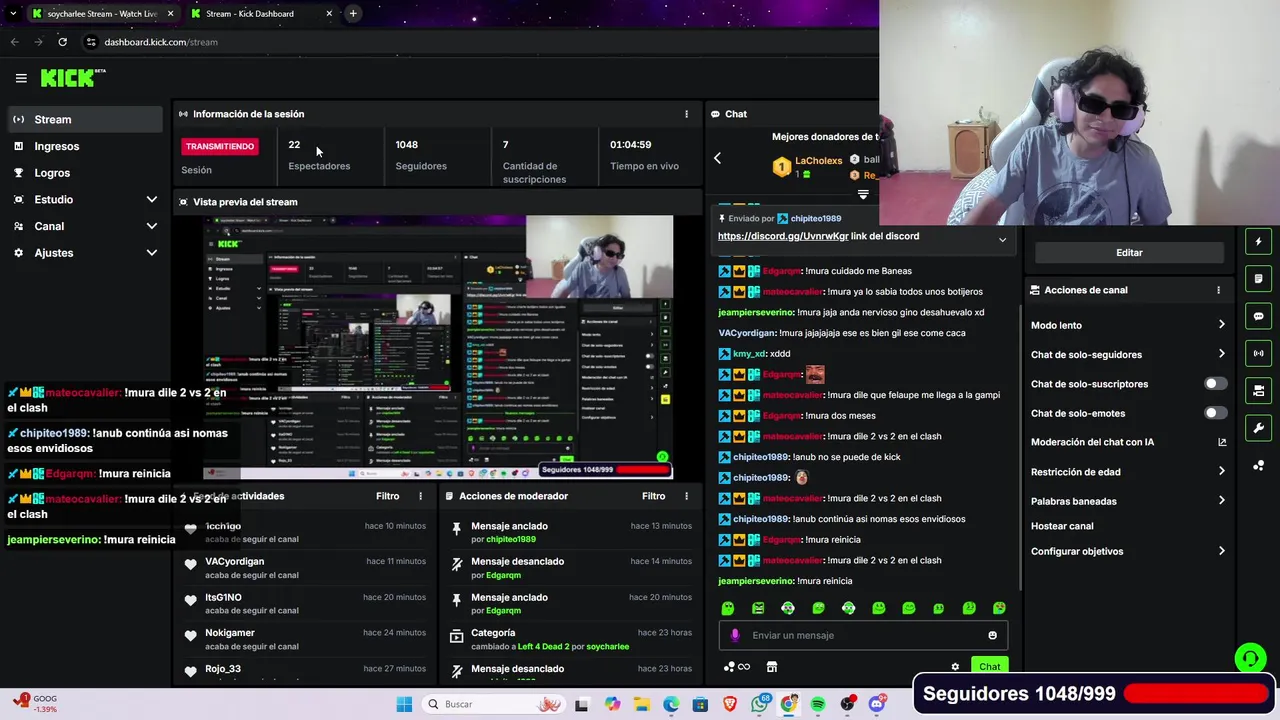The image size is (1280, 720).
Task: Open Modo lento options arrow
Action: click(x=1221, y=325)
